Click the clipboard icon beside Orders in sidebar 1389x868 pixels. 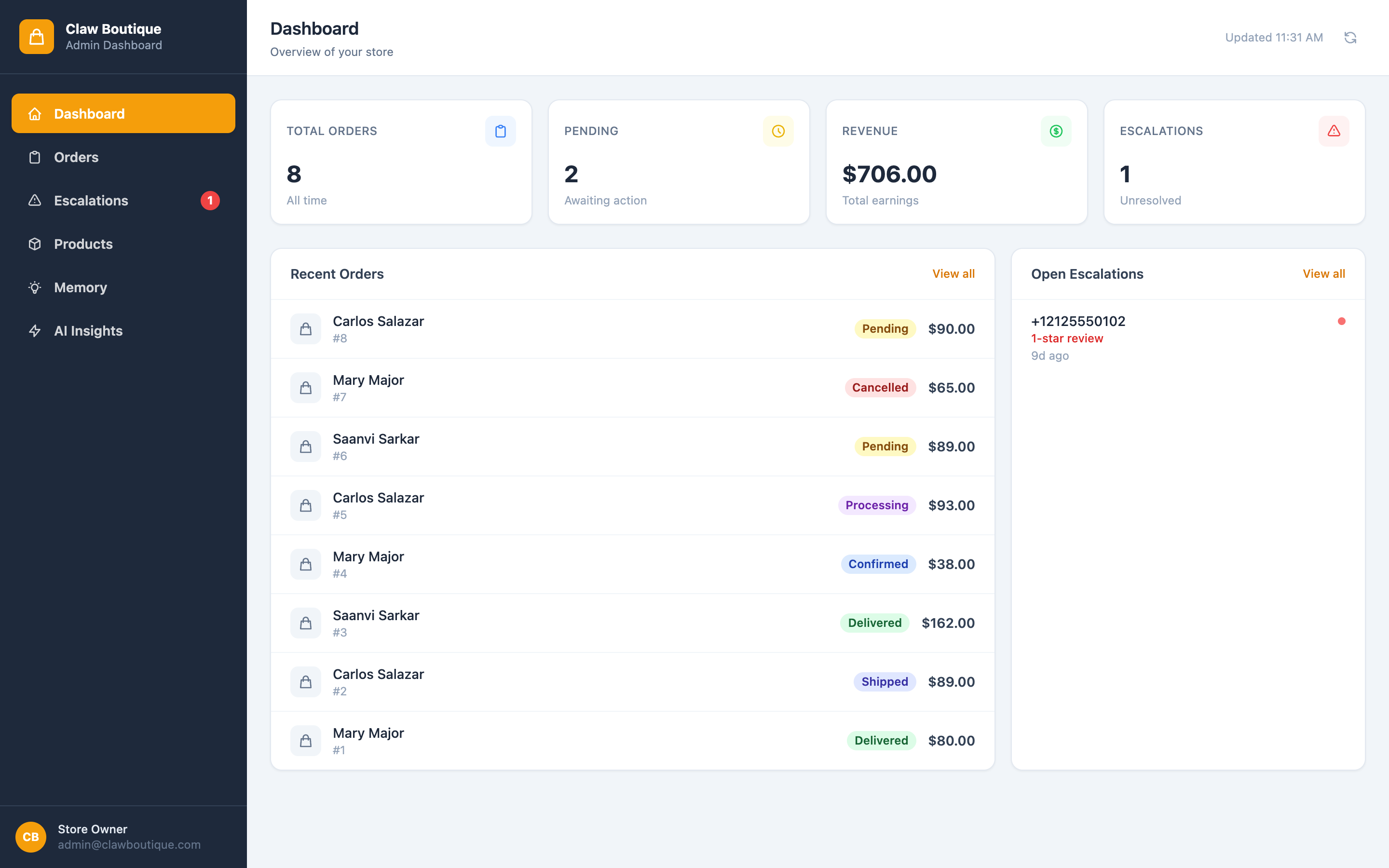(35, 157)
